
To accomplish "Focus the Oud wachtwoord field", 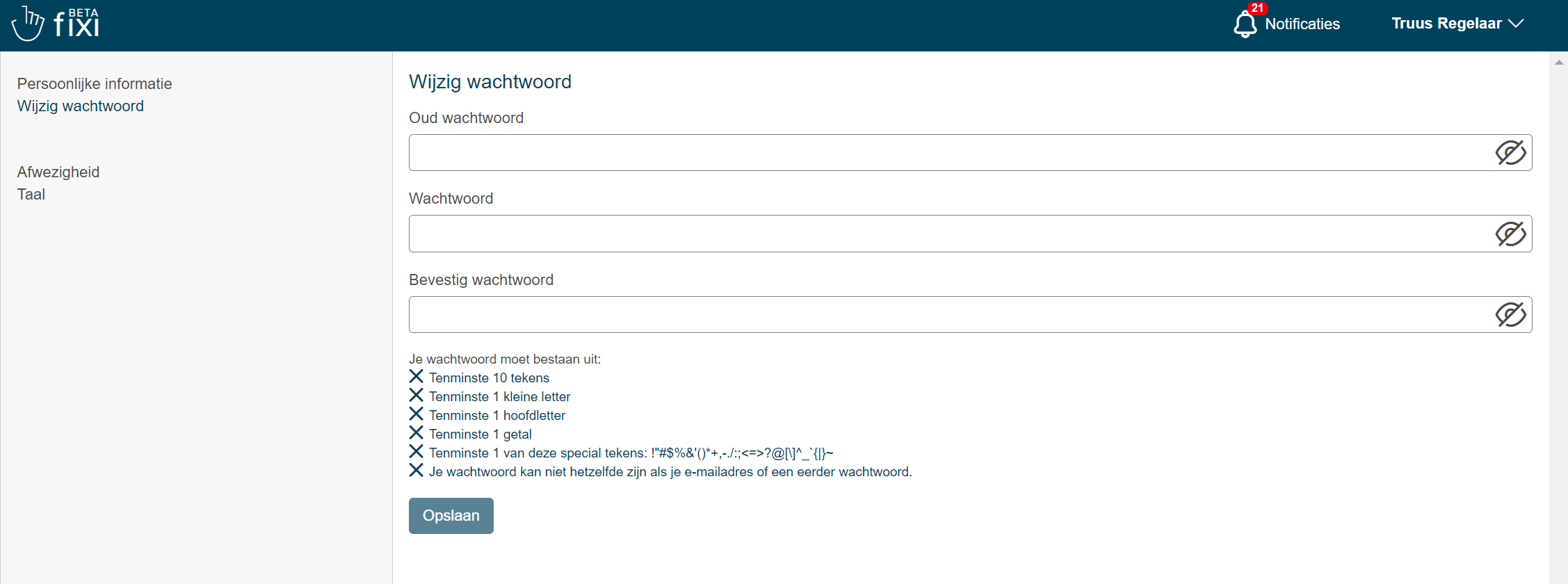I will coord(970,152).
